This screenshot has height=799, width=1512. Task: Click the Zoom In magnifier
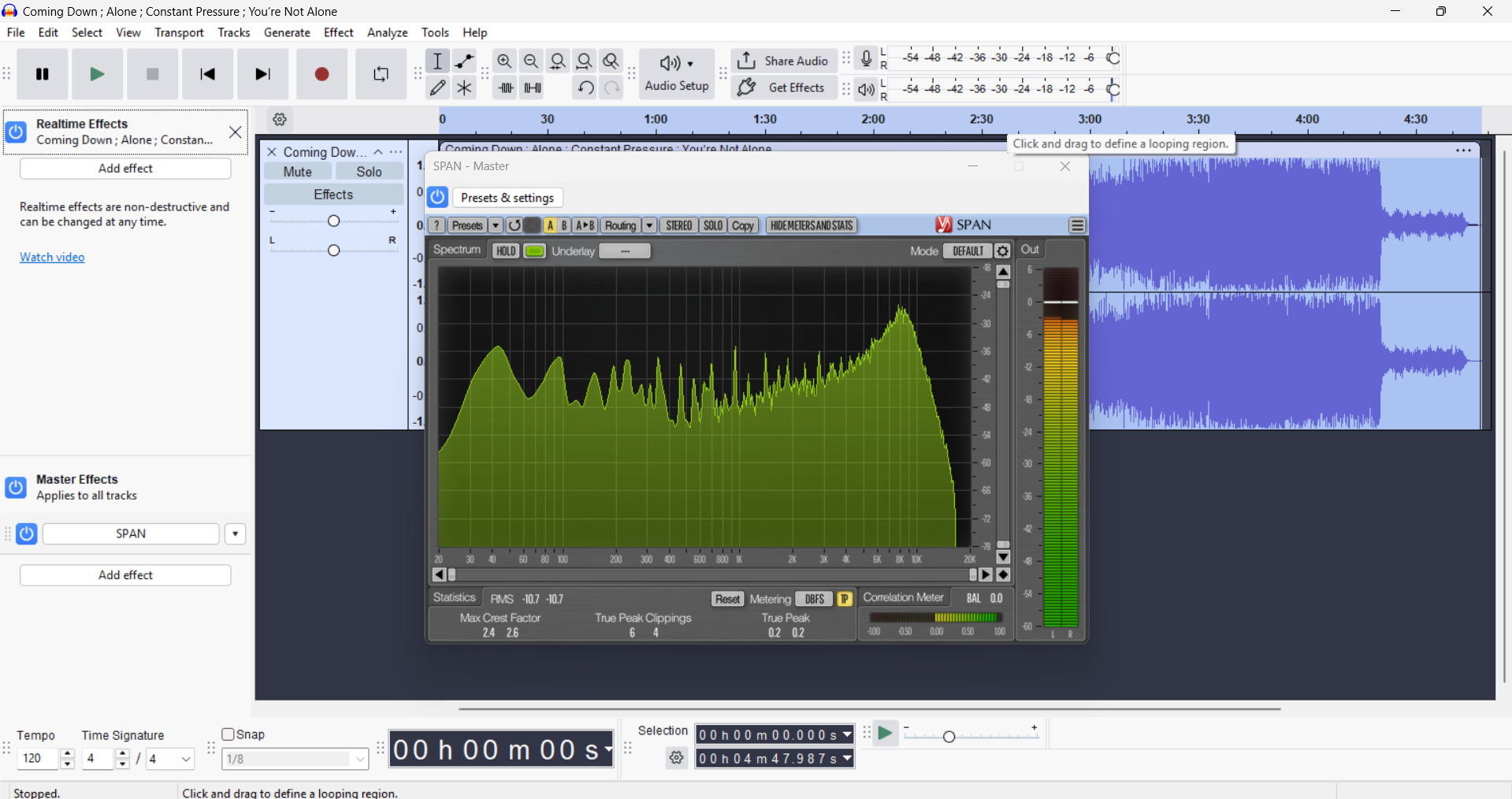(x=505, y=61)
